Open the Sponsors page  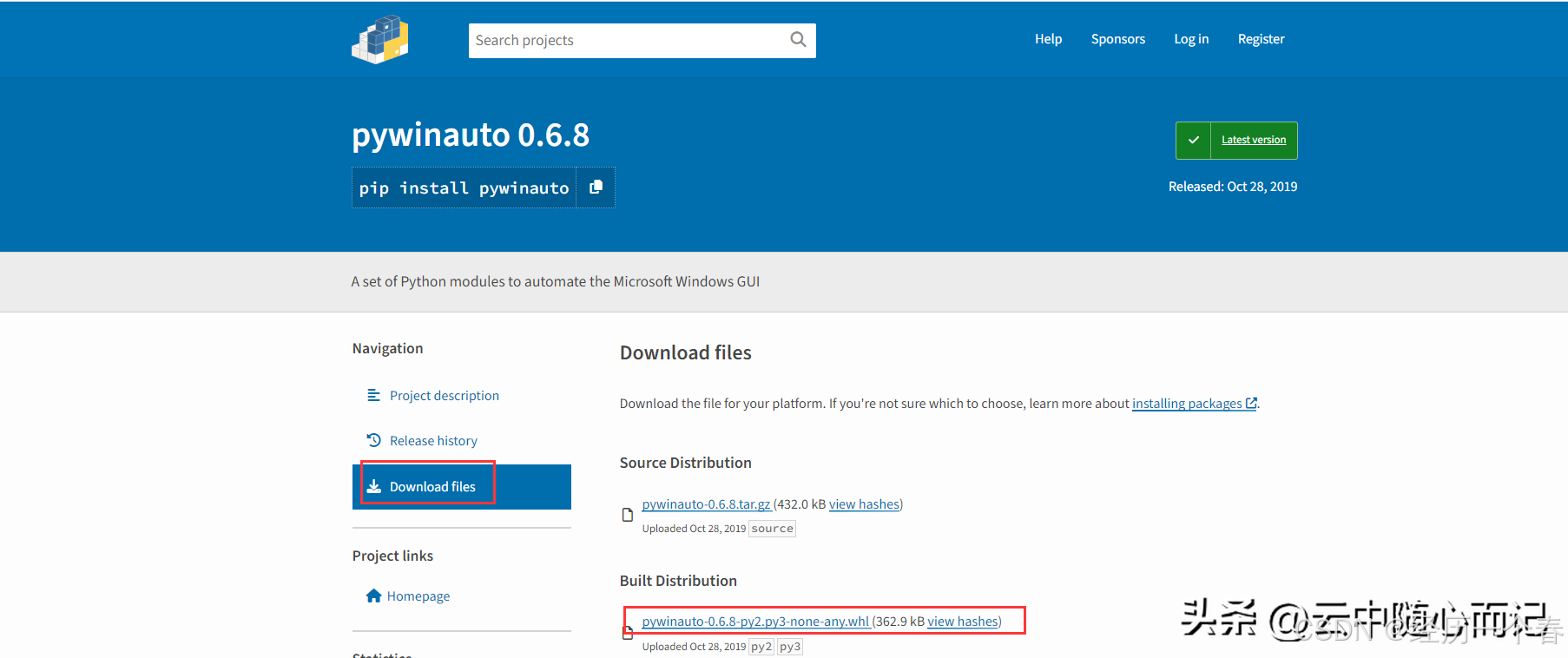[1117, 39]
